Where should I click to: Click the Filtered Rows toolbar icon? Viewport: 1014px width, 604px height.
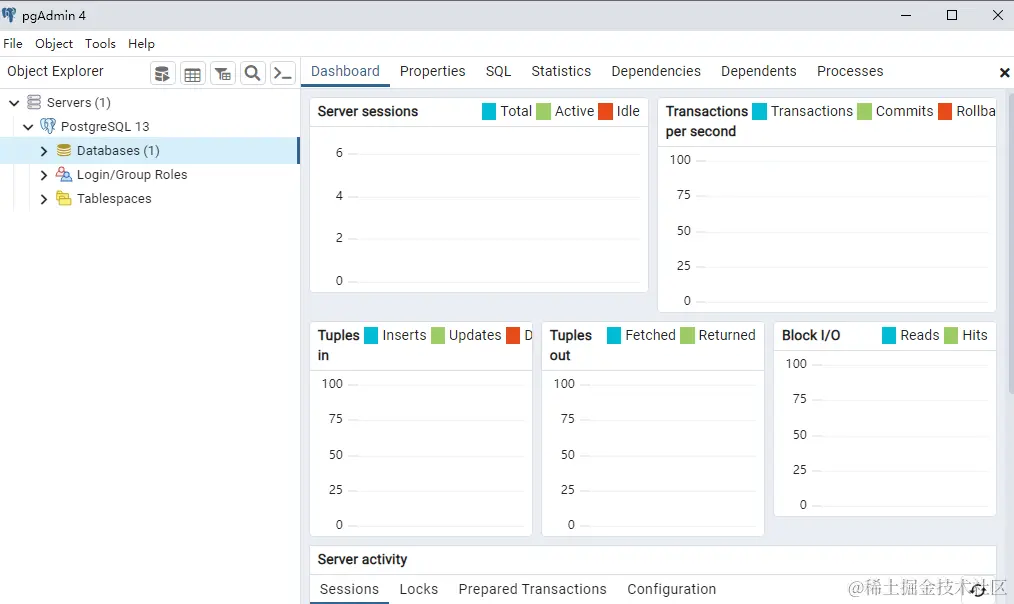(x=223, y=74)
